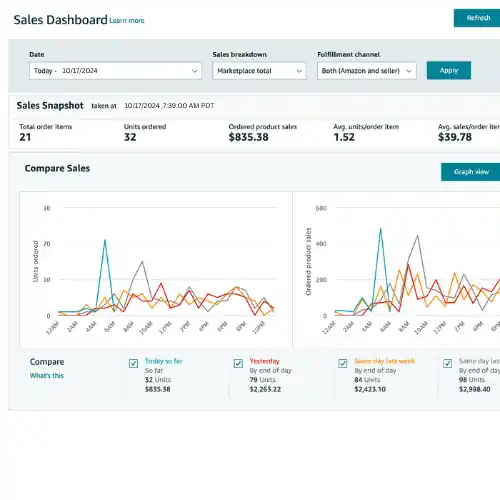Image resolution: width=500 pixels, height=500 pixels.
Task: Click the snapshot timestamp 10/17/2024 7:39:00 AM PDT
Action: click(169, 106)
